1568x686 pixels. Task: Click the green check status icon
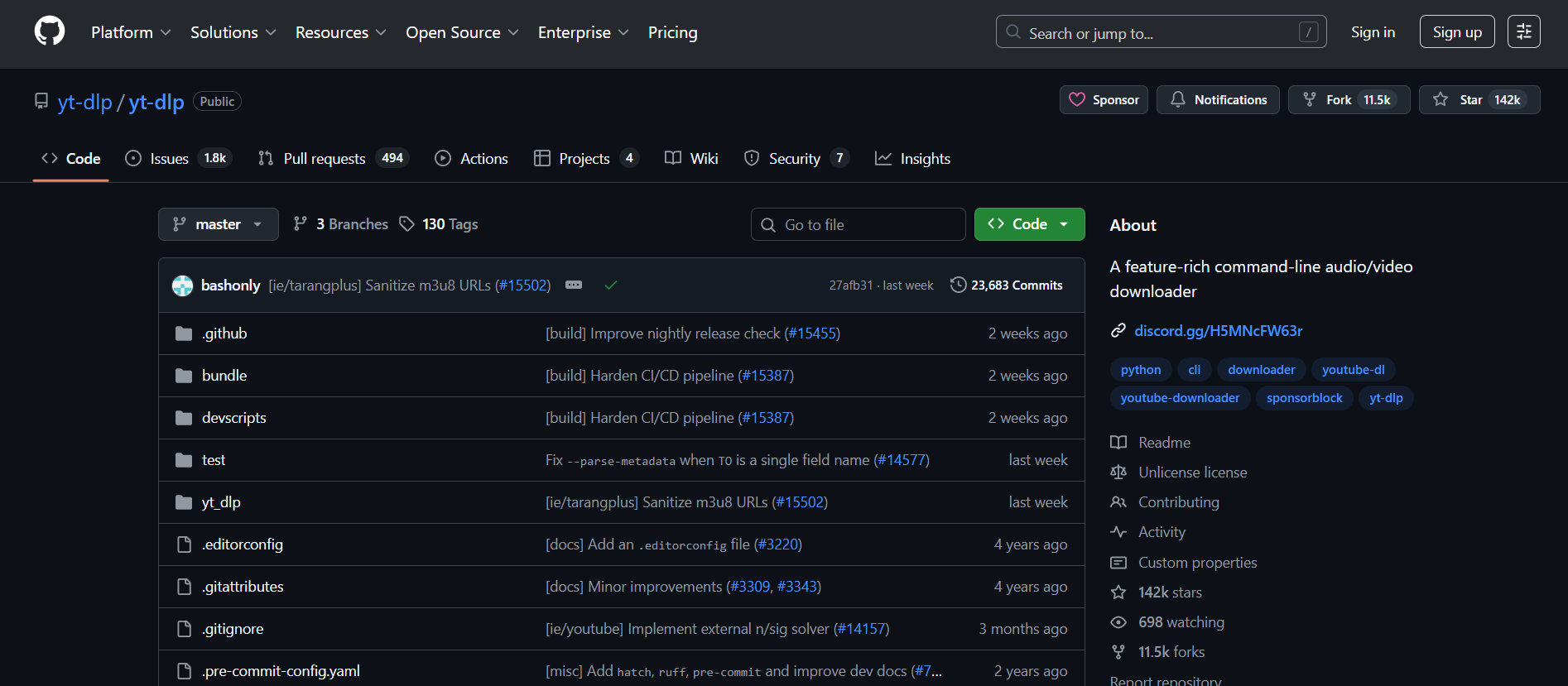tap(611, 285)
